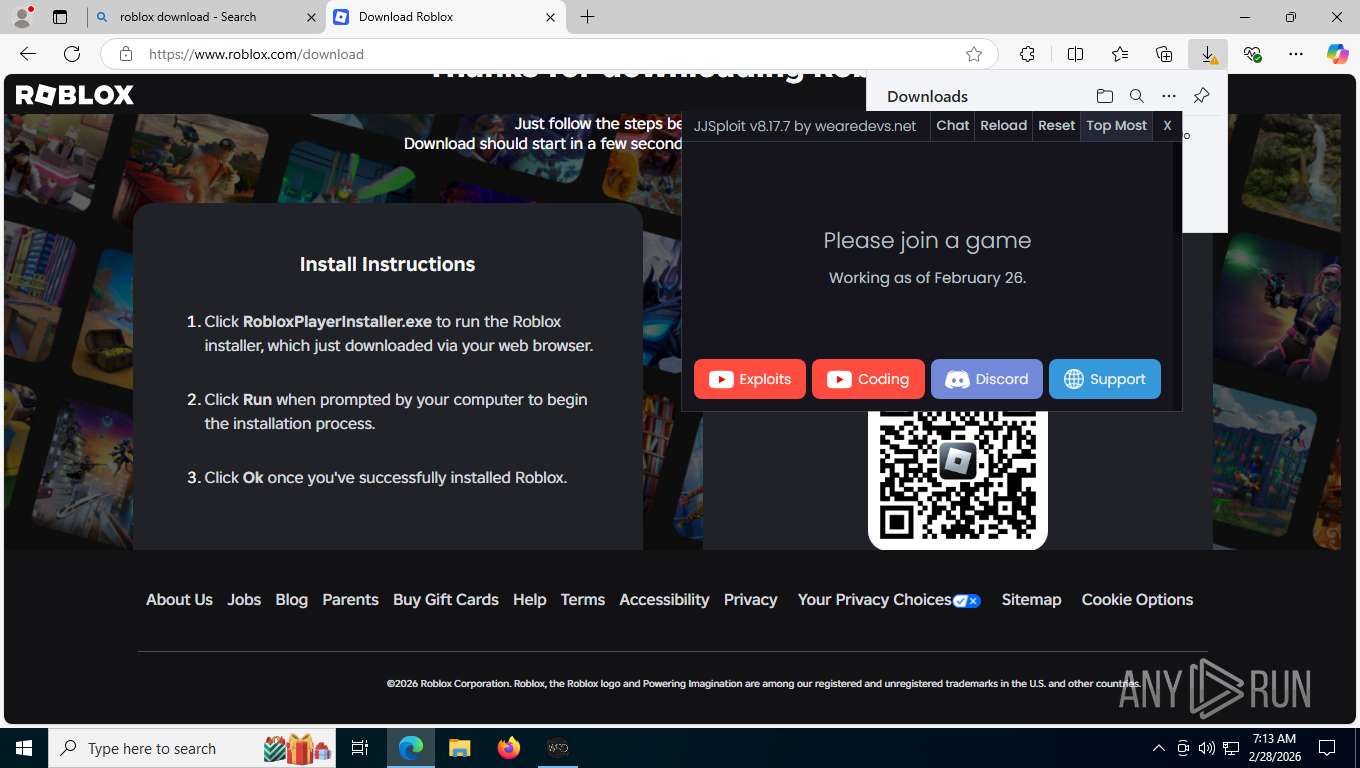
Task: Open the Downloads toolbar icon
Action: pyautogui.click(x=1208, y=54)
